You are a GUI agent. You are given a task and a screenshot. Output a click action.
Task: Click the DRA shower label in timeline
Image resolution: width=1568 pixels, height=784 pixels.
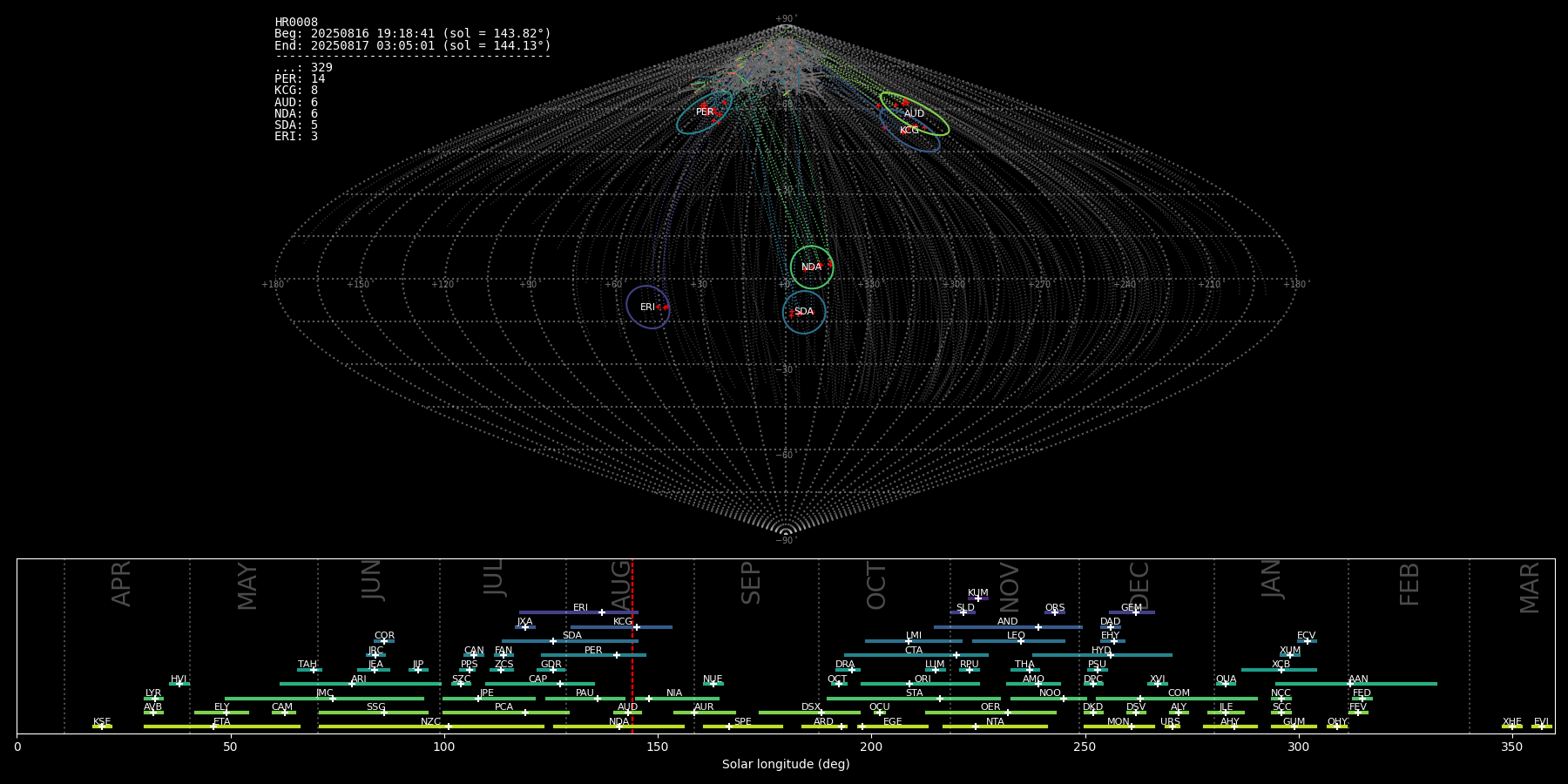tap(845, 665)
